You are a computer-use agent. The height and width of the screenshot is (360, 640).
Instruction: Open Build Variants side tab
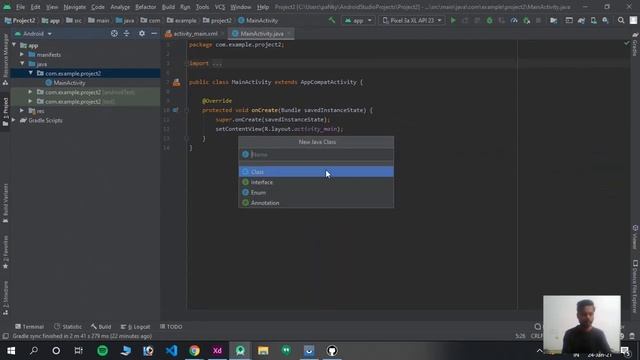(5, 203)
